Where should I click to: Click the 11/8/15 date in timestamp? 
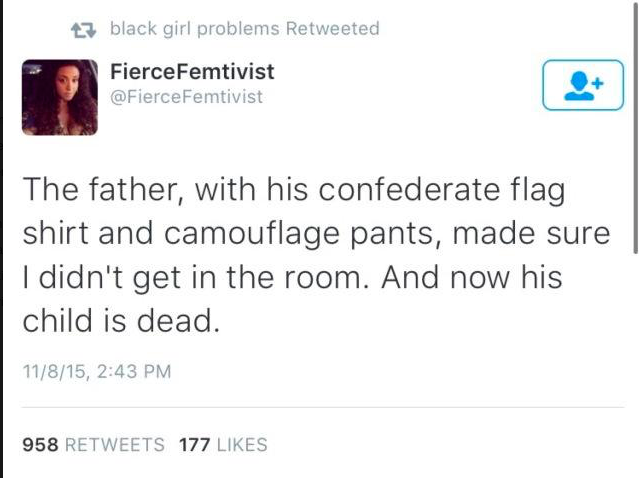(x=53, y=372)
